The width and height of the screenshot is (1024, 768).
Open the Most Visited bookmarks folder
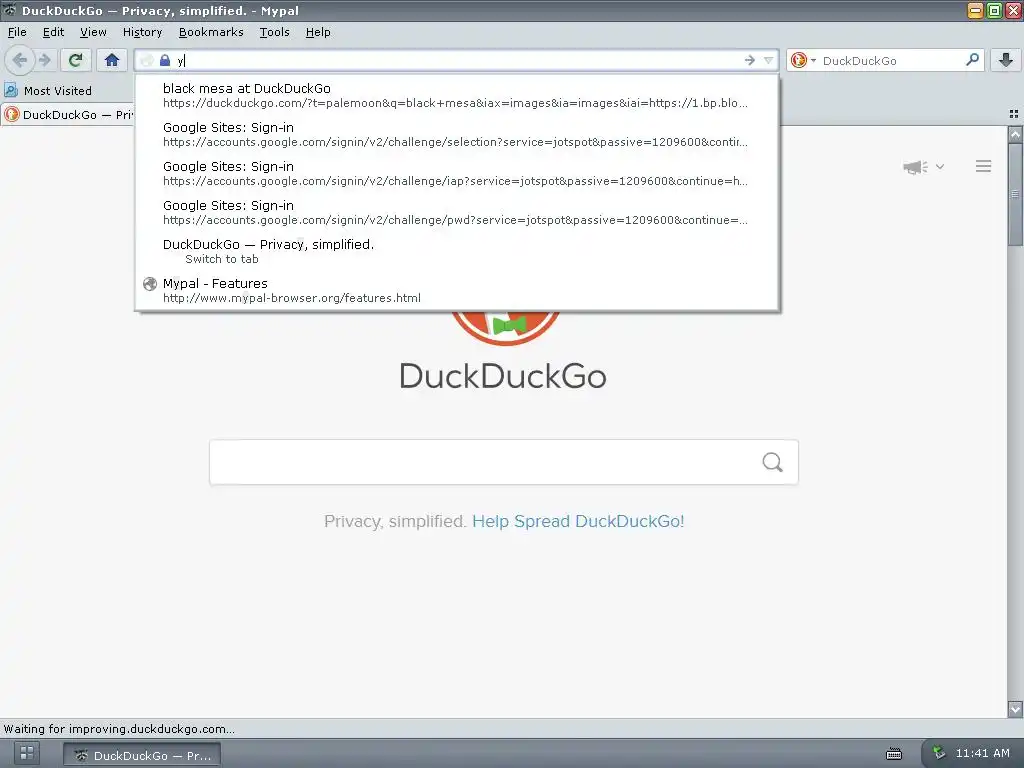[48, 91]
